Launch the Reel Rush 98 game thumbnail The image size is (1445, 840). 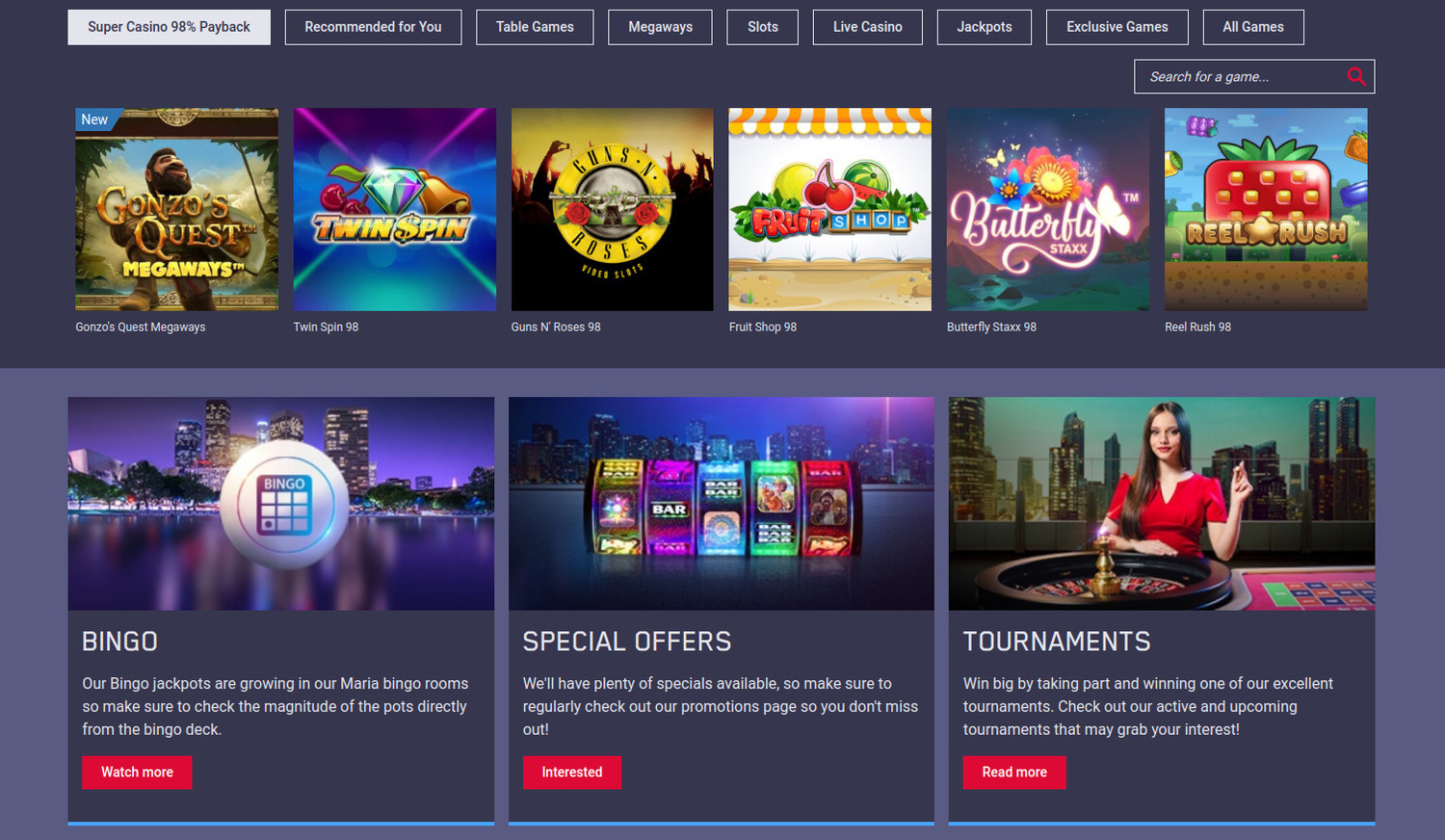[x=1266, y=209]
